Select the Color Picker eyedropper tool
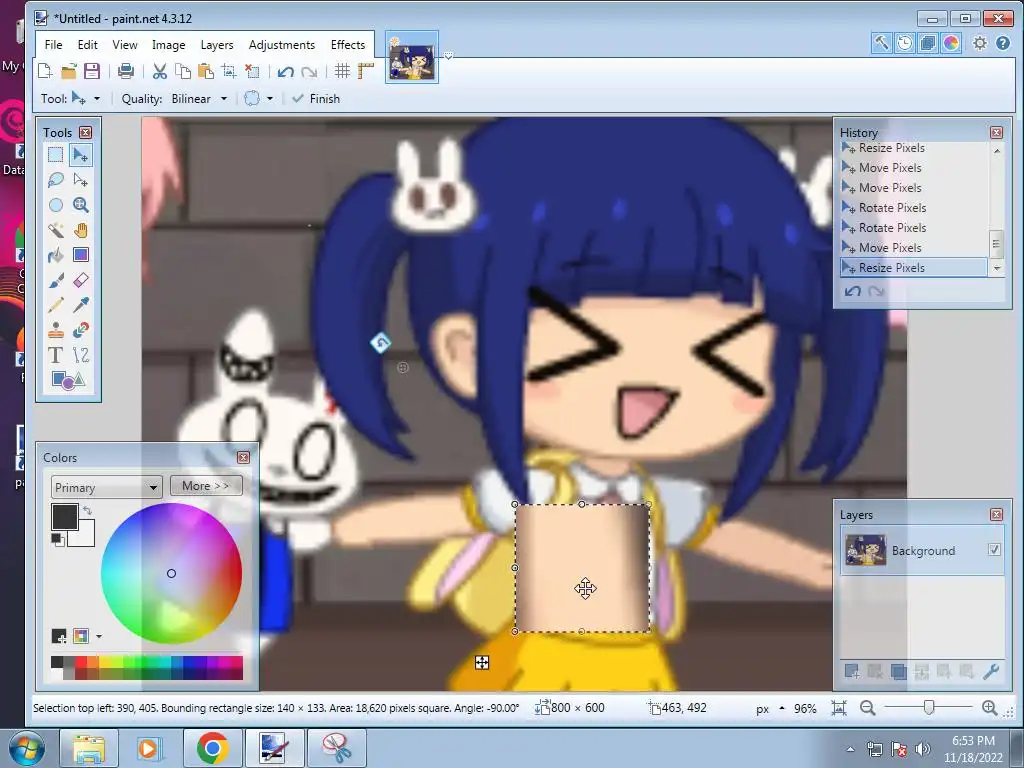Image resolution: width=1024 pixels, height=768 pixels. point(80,305)
